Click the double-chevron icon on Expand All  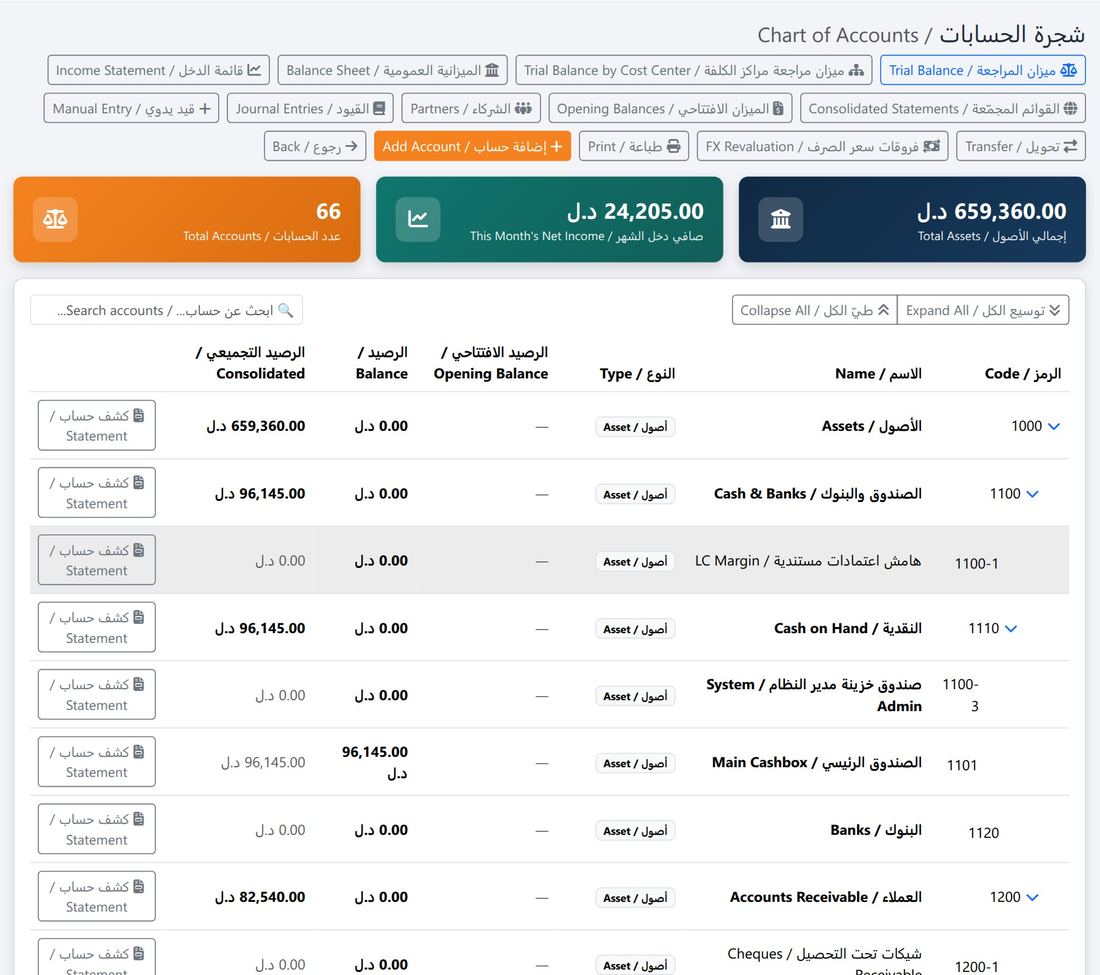point(1054,310)
